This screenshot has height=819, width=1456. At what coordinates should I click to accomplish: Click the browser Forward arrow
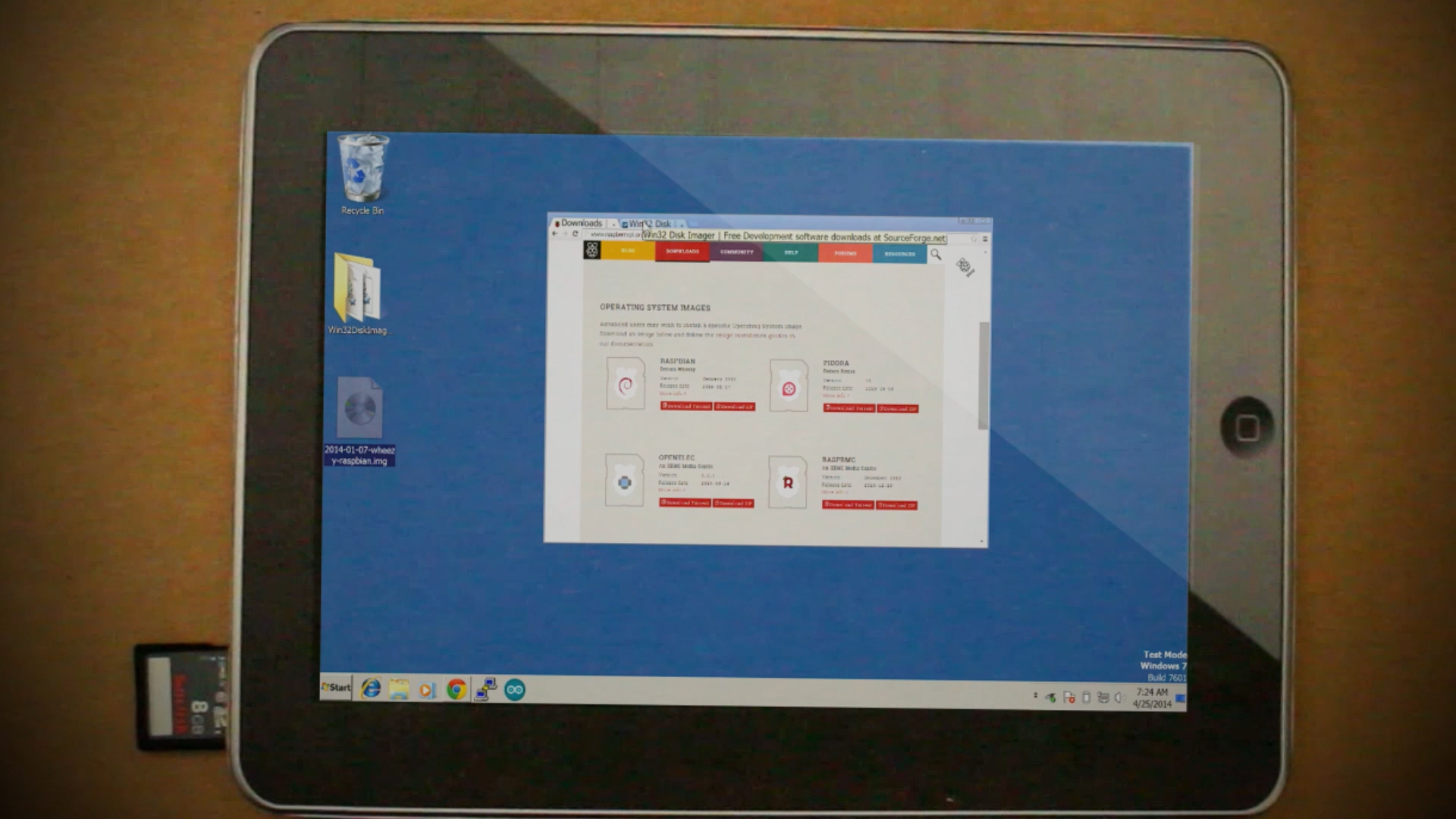(x=565, y=234)
